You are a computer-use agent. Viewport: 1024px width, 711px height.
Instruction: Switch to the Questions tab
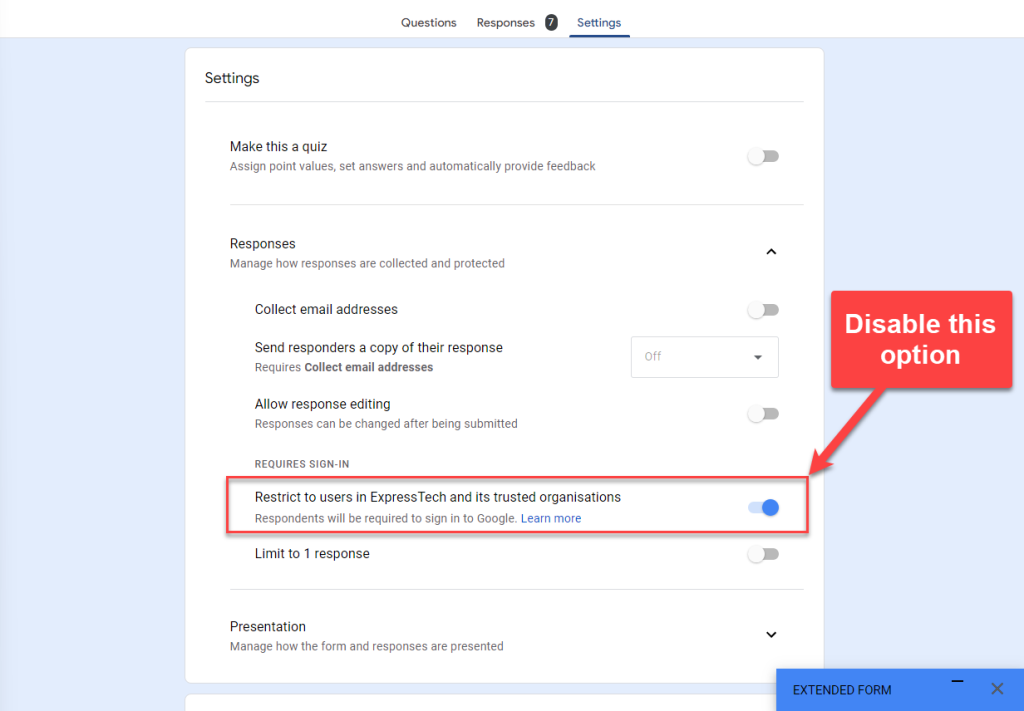428,22
